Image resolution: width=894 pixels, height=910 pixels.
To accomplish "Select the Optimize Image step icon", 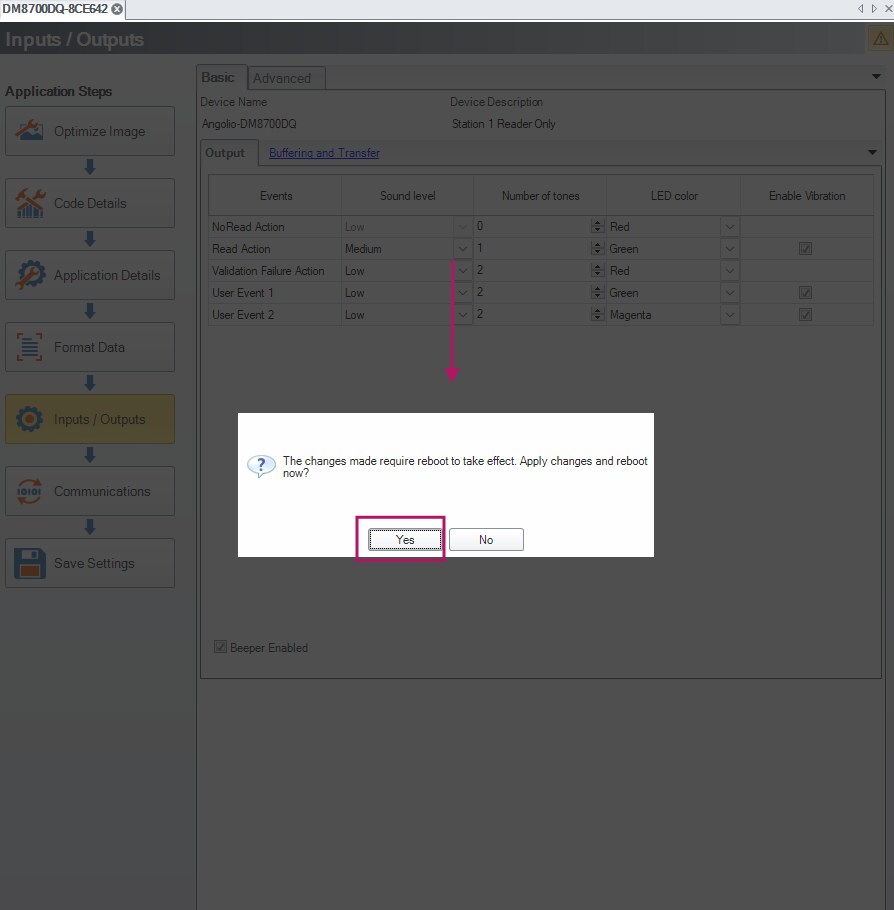I will [30, 130].
